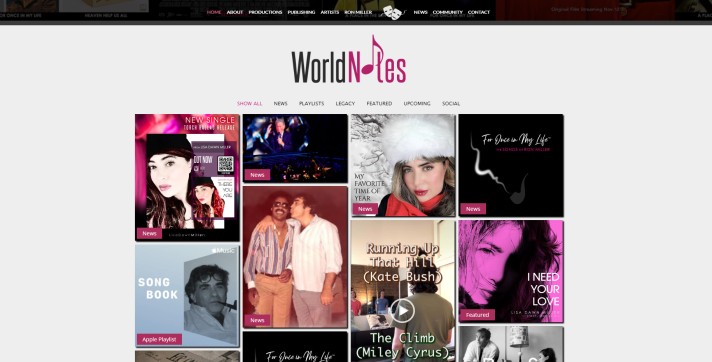Click the theater masks logo icon

tap(392, 12)
